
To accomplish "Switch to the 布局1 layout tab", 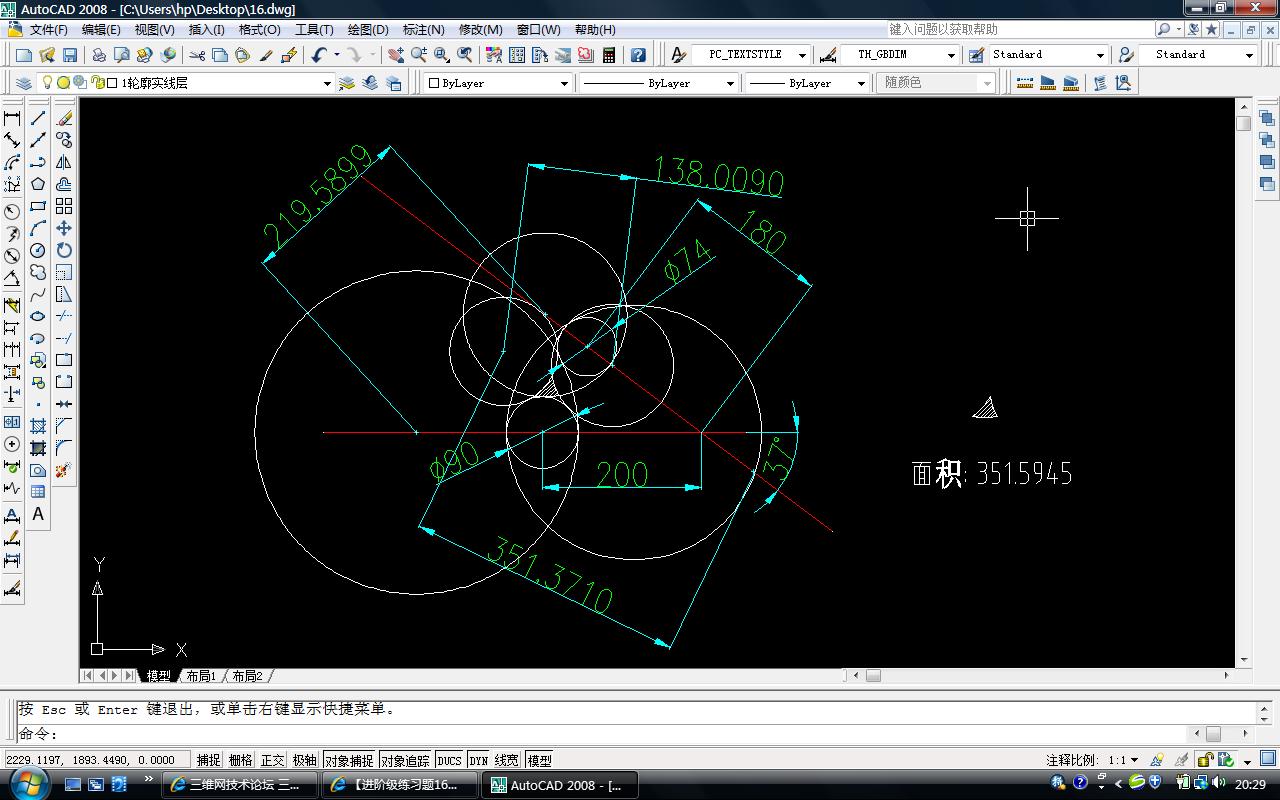I will tap(201, 676).
